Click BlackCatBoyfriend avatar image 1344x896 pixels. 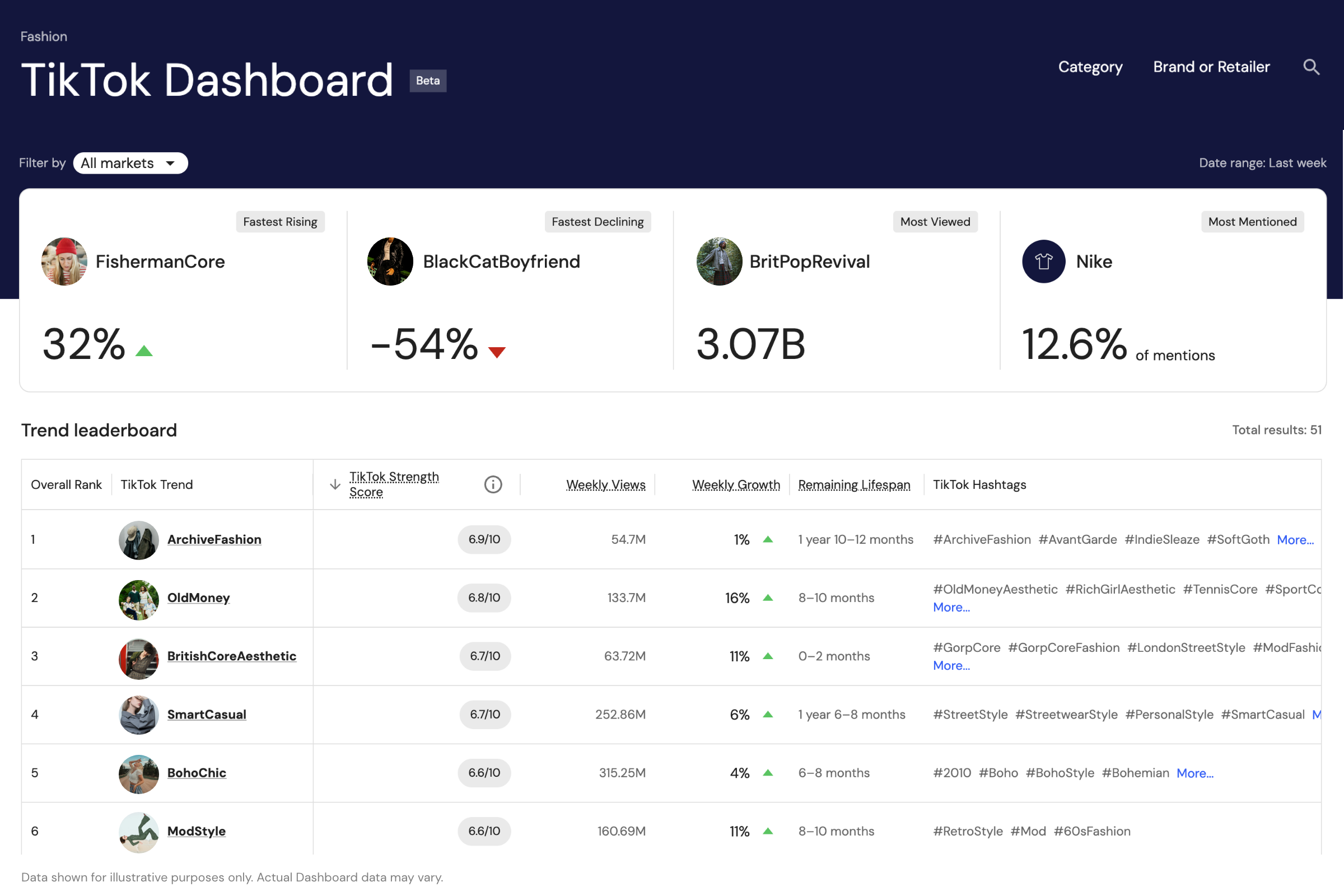(x=390, y=262)
